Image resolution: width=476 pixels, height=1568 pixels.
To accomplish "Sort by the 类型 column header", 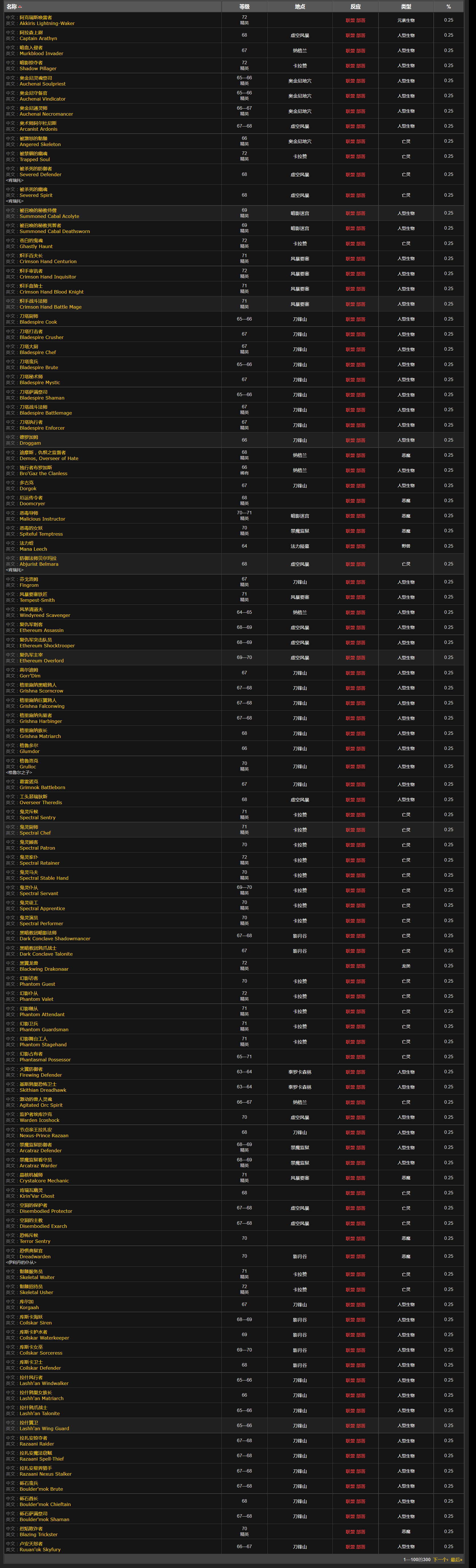I will tap(406, 7).
